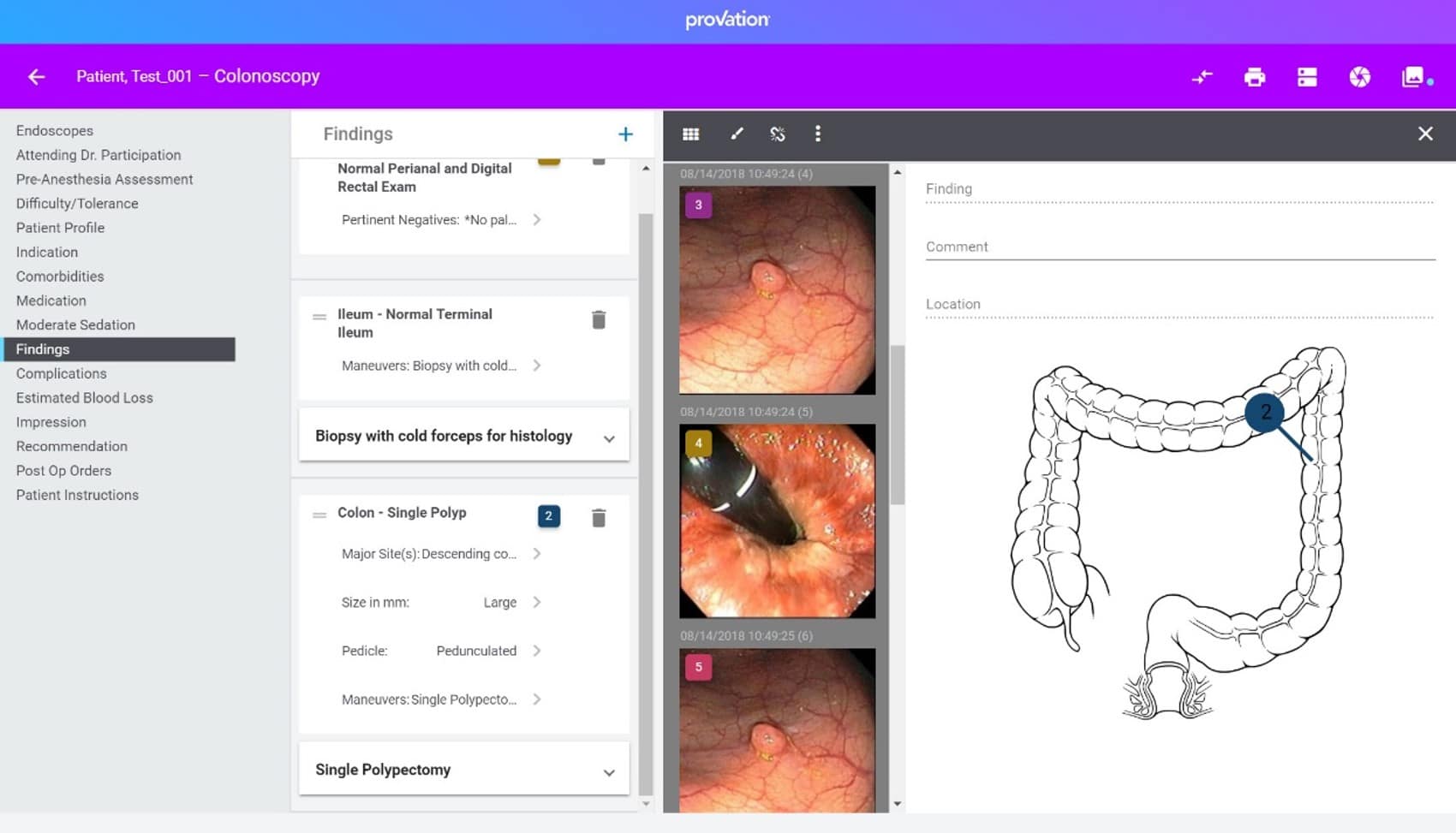Select the annotate brush icon
Image resolution: width=1456 pixels, height=833 pixels.
coord(735,134)
